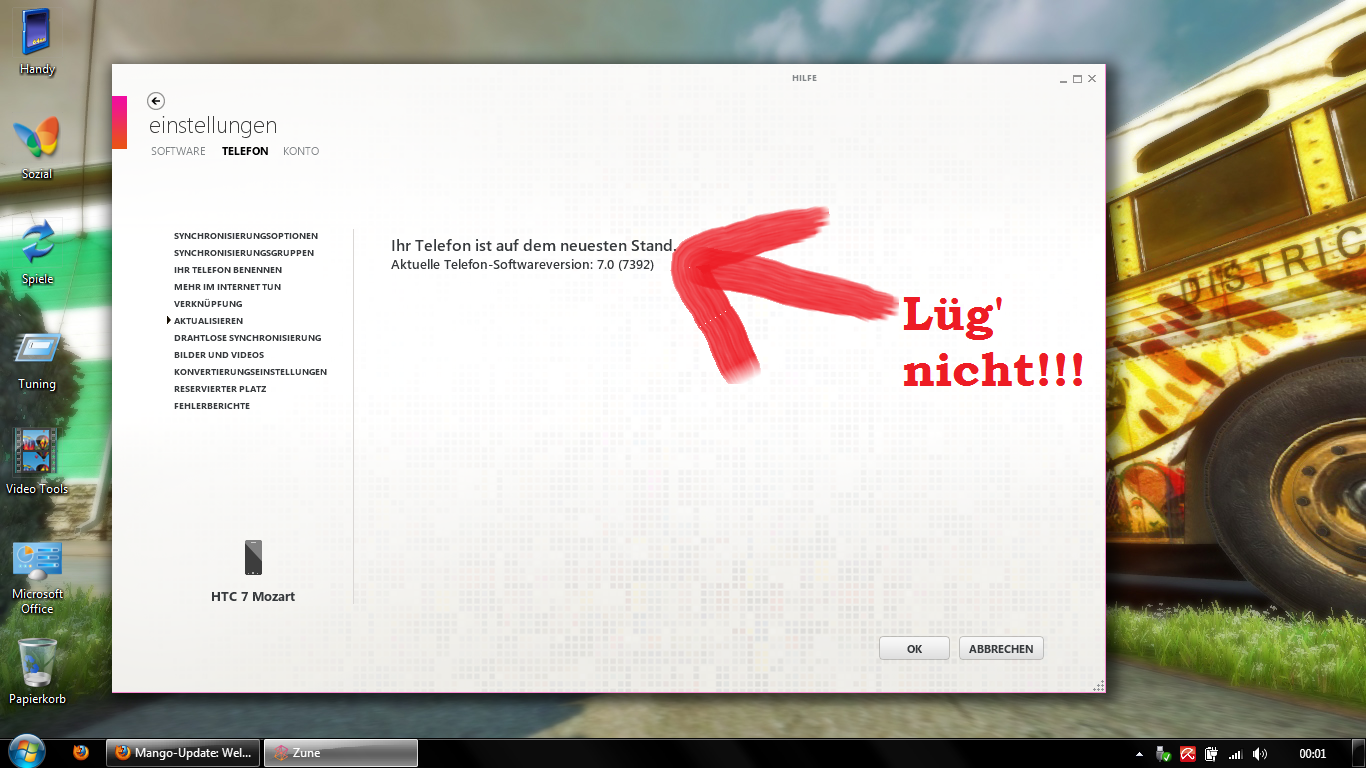
Task: Confirm with the OK button
Action: click(914, 649)
